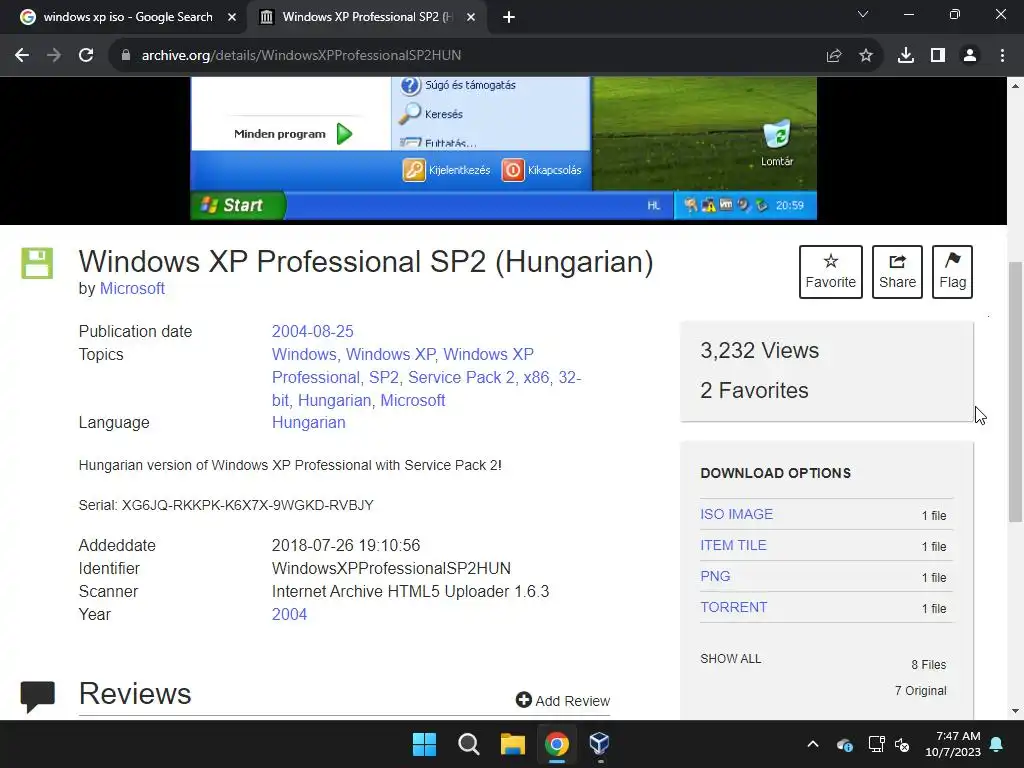Open VirtualBox from the taskbar
This screenshot has width=1024, height=768.
(x=600, y=744)
